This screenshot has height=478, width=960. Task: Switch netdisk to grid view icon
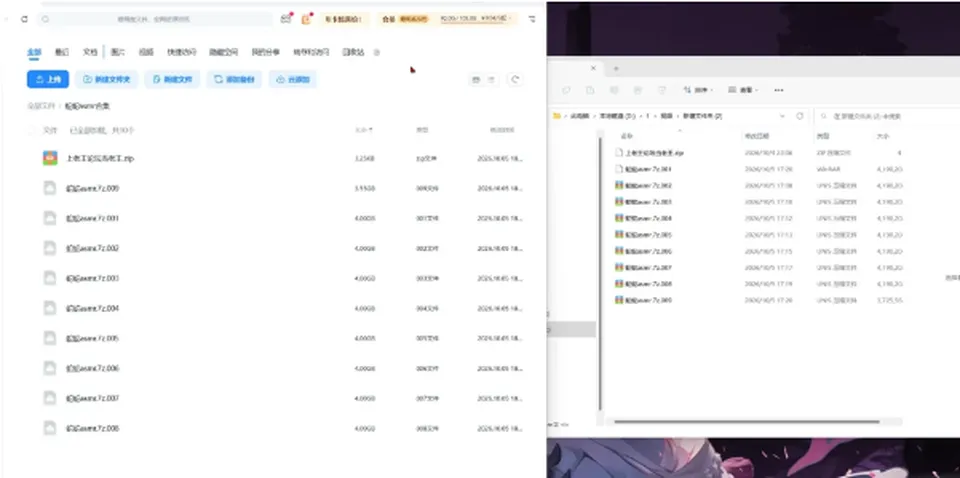[476, 80]
